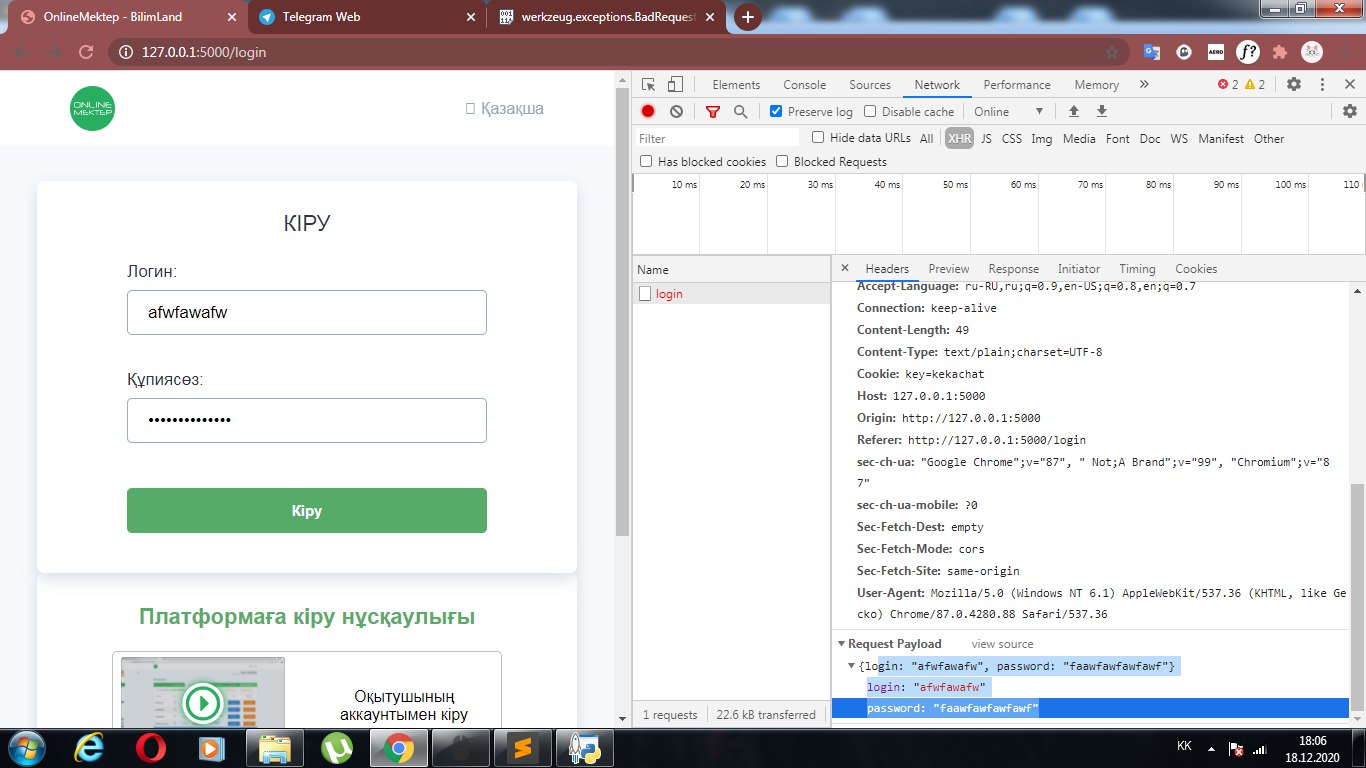Image resolution: width=1366 pixels, height=768 pixels.
Task: Play the platform login tutorial video
Action: (203, 703)
